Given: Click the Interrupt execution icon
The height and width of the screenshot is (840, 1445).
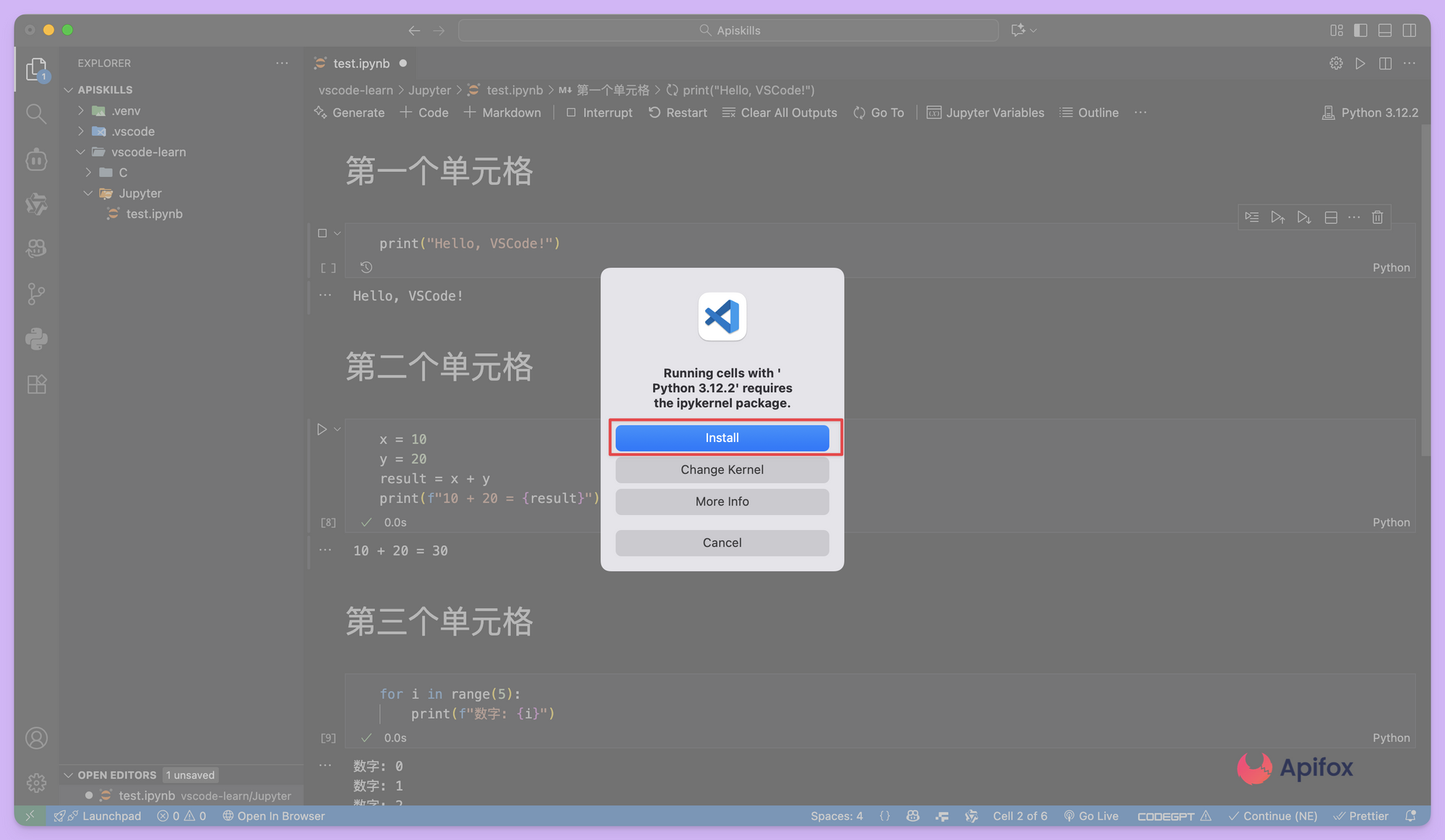Looking at the screenshot, I should pyautogui.click(x=598, y=112).
